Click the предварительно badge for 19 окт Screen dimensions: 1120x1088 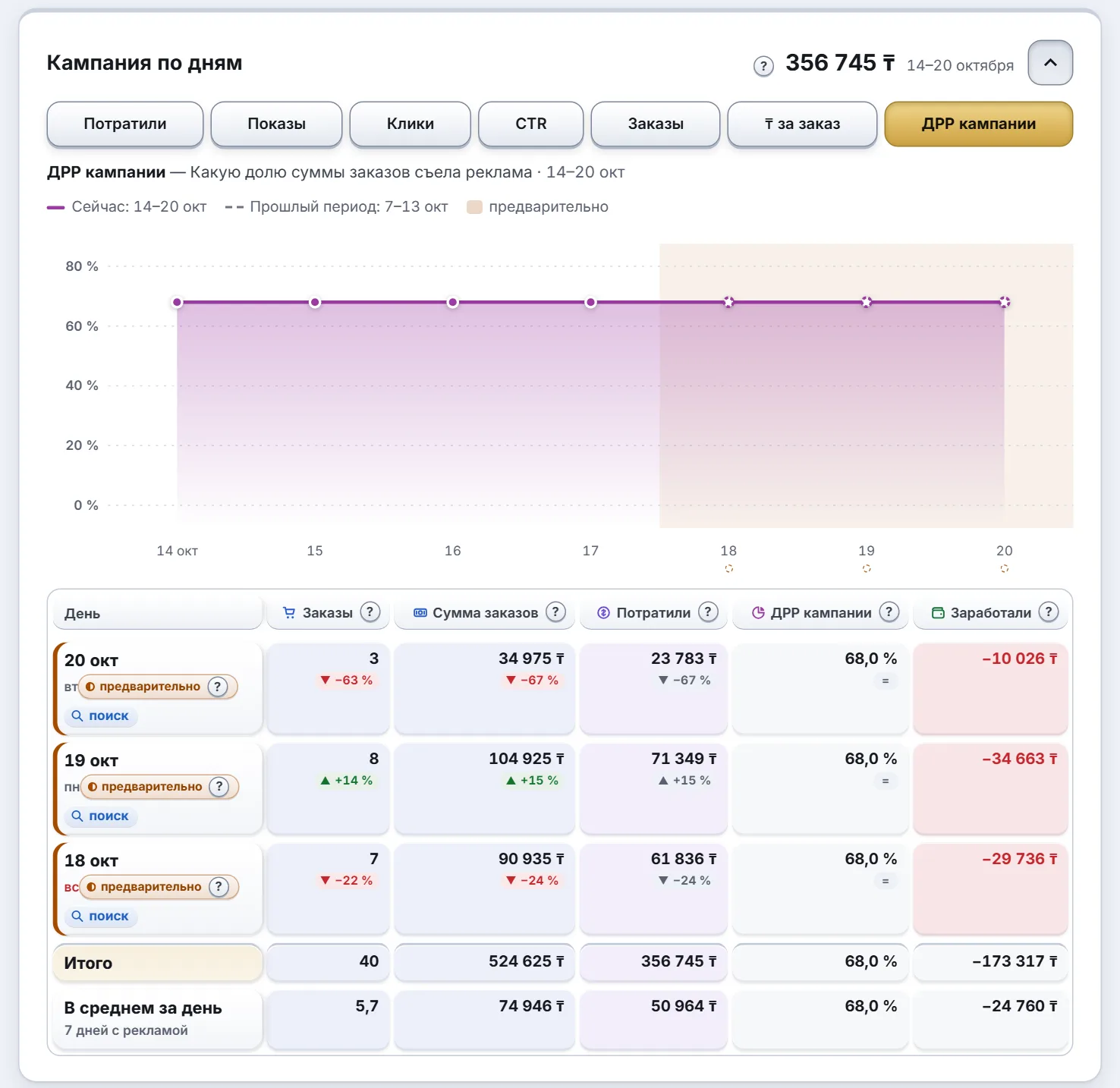[x=160, y=787]
